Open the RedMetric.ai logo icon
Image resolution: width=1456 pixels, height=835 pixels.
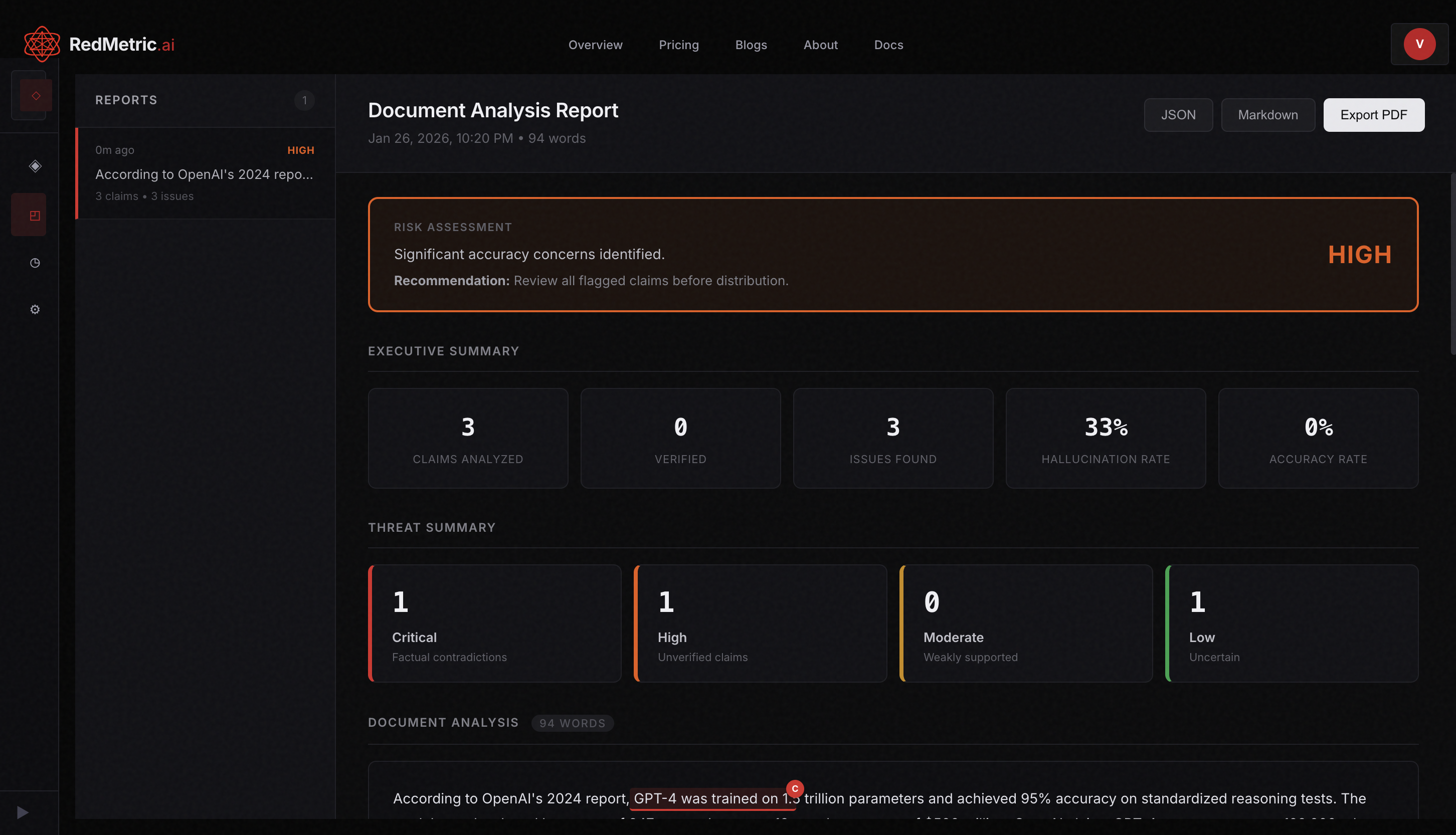(x=41, y=44)
